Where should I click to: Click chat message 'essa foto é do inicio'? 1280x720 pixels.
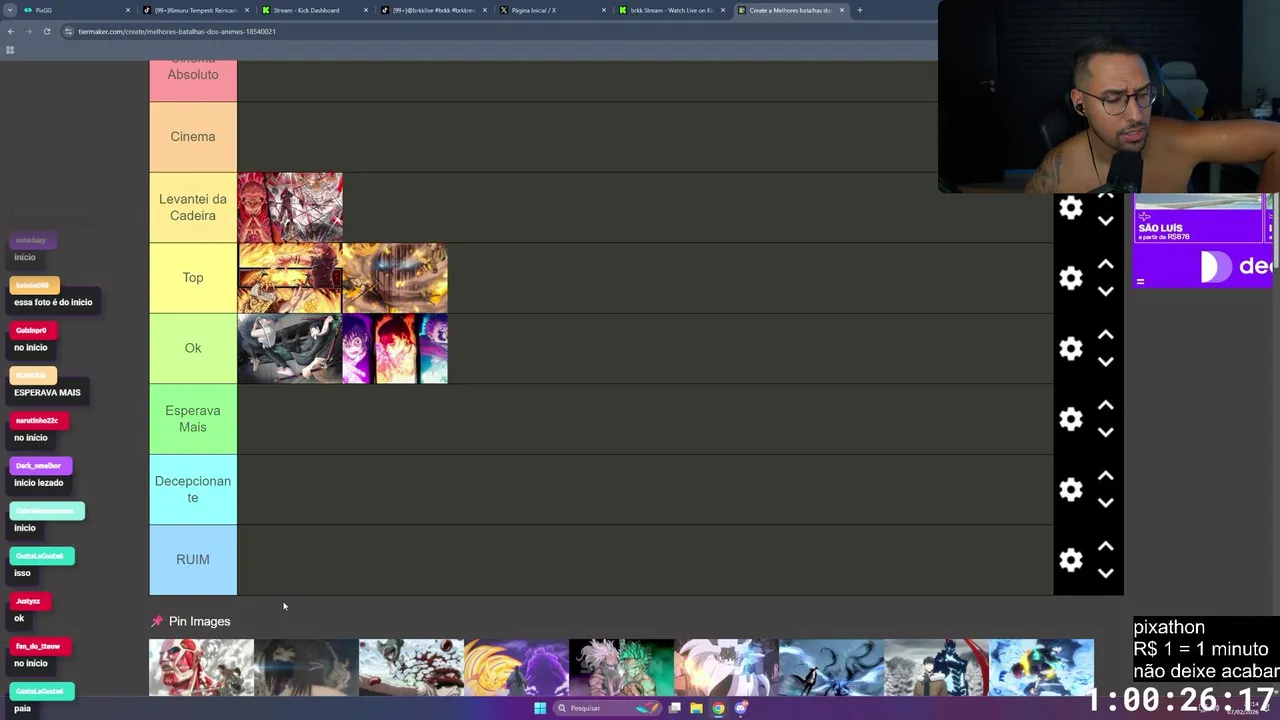(53, 302)
